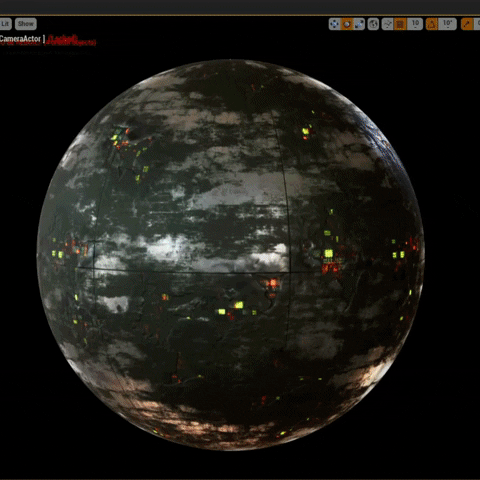Toggle rotation snapping on/off
This screenshot has height=480, width=480.
pyautogui.click(x=432, y=24)
